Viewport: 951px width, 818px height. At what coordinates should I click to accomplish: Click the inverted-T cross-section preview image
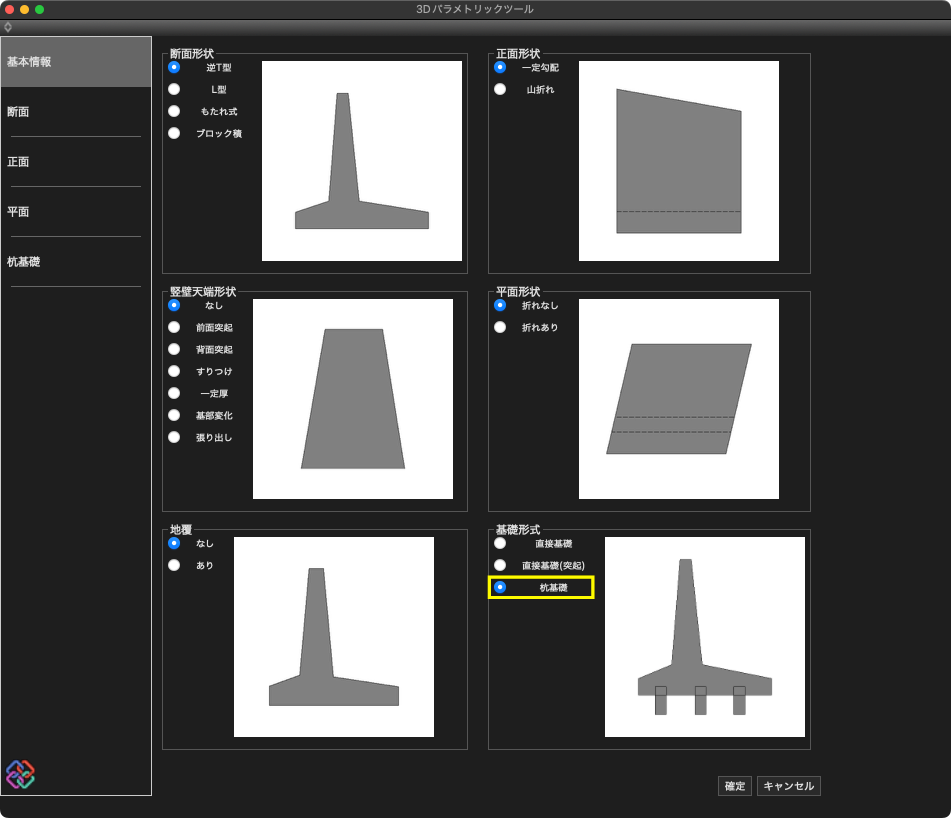(361, 161)
